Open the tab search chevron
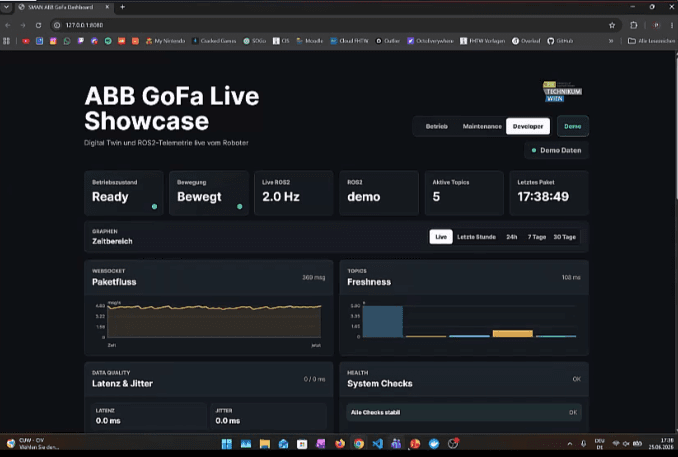This screenshot has width=678, height=457. 6,7
